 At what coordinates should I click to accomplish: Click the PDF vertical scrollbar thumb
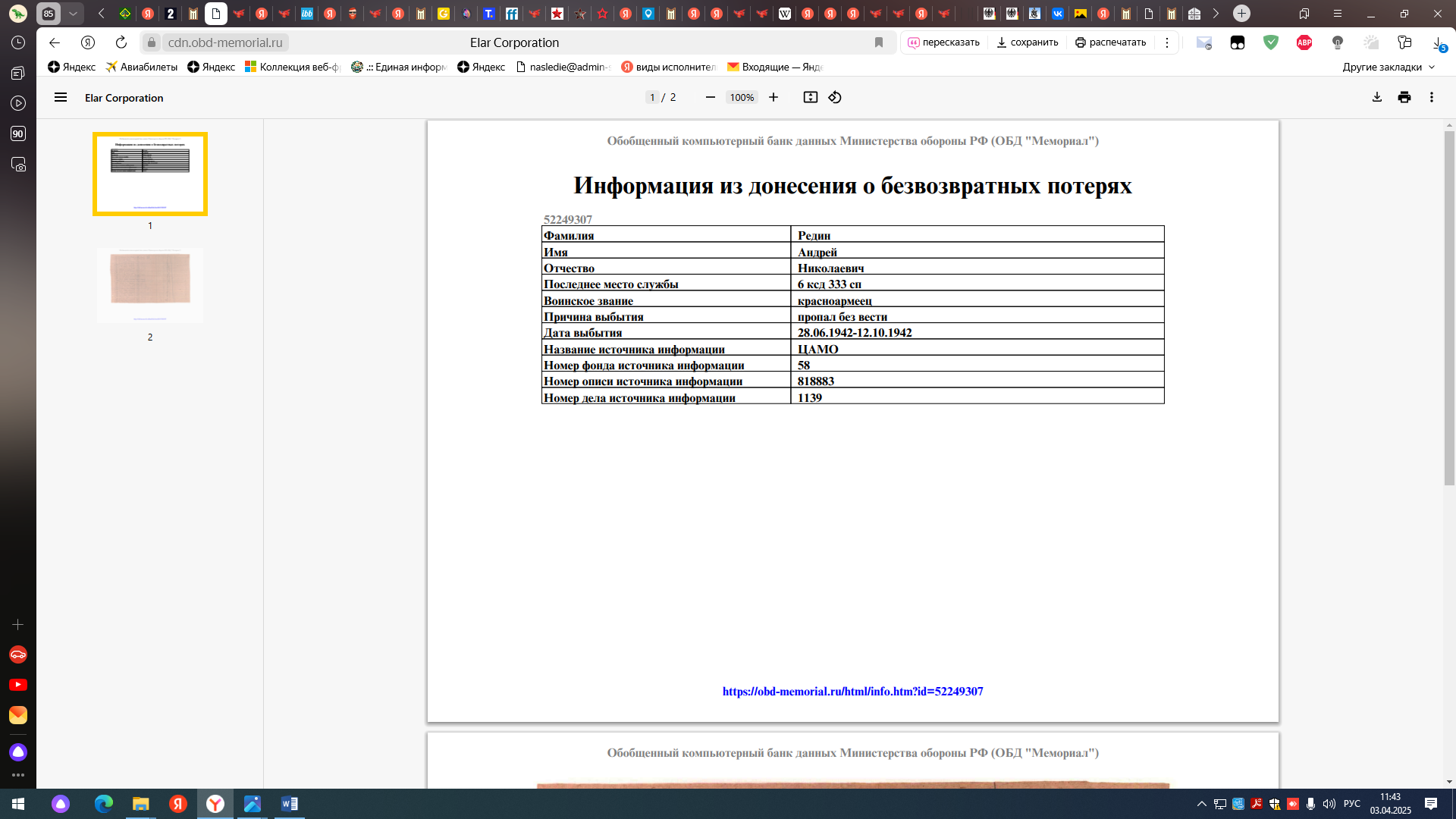tap(1449, 307)
